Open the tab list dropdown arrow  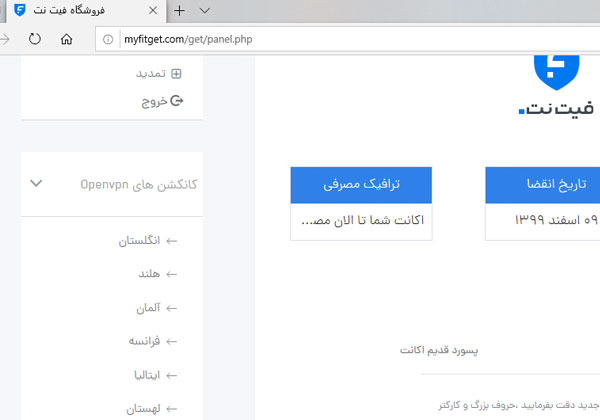coord(204,11)
